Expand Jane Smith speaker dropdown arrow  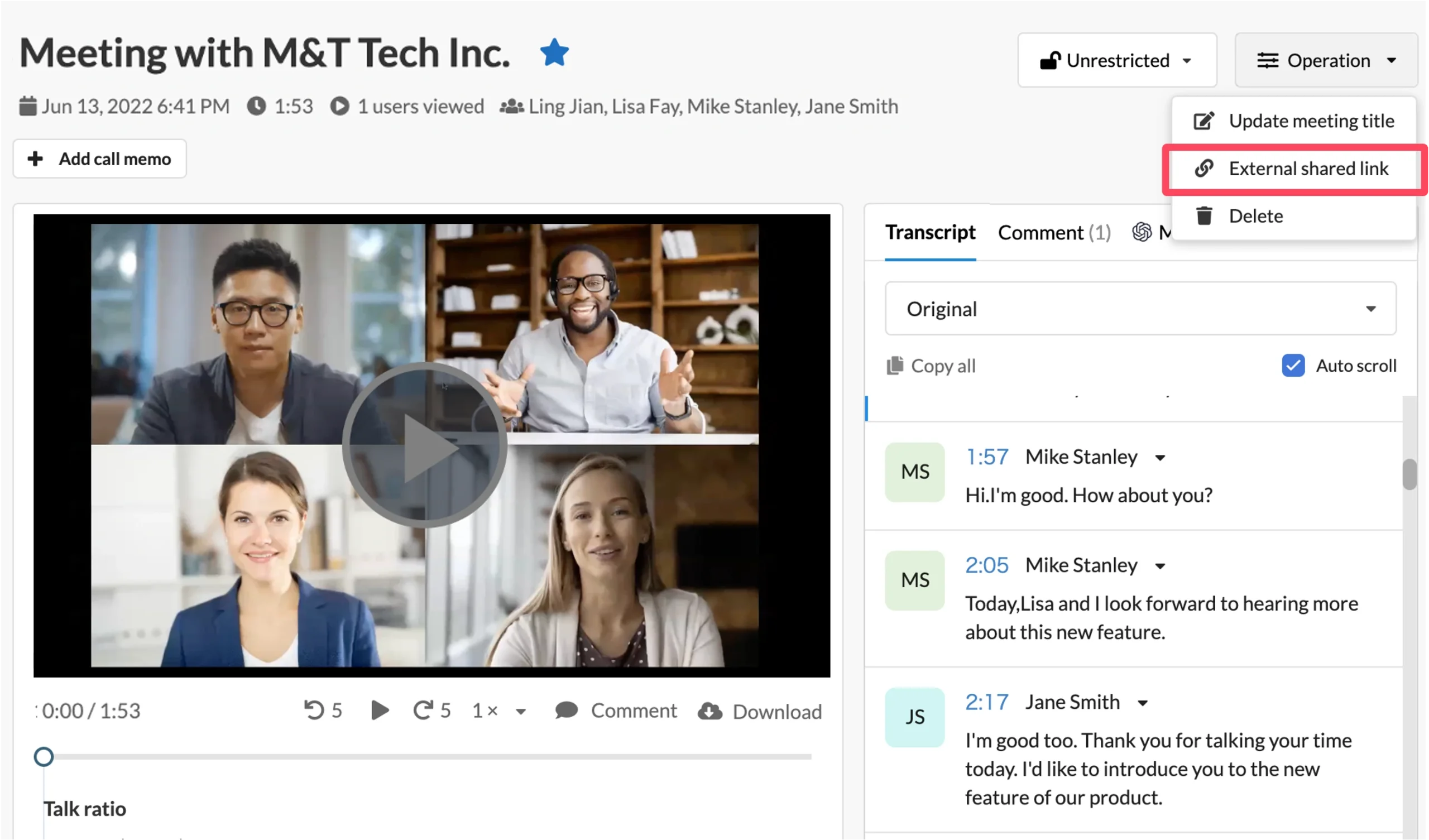pyautogui.click(x=1143, y=703)
